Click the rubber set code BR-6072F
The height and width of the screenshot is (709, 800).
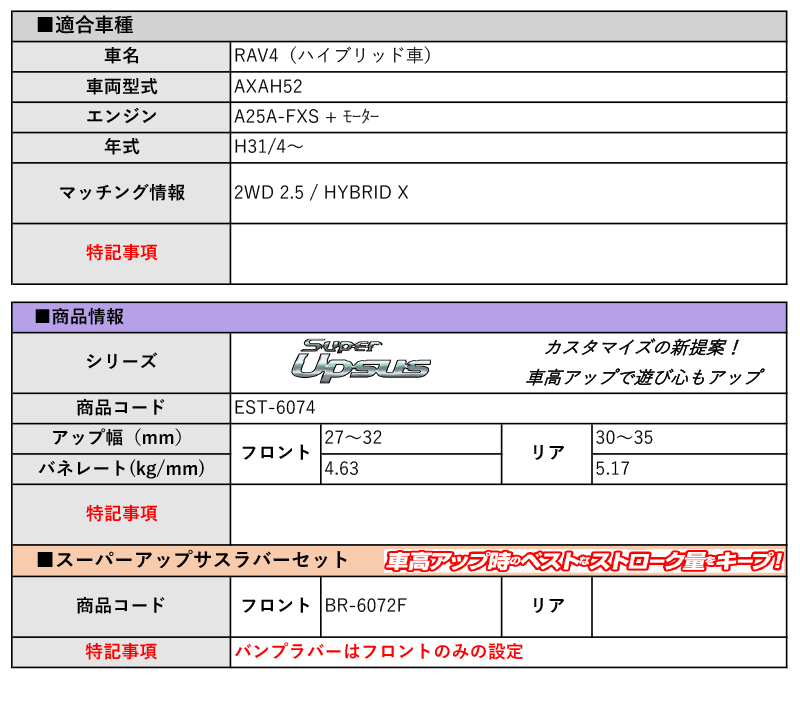[367, 605]
